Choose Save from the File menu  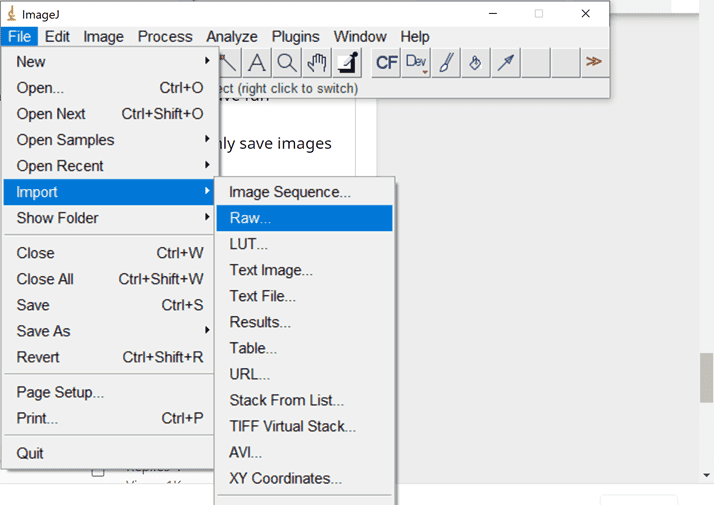pyautogui.click(x=109, y=305)
